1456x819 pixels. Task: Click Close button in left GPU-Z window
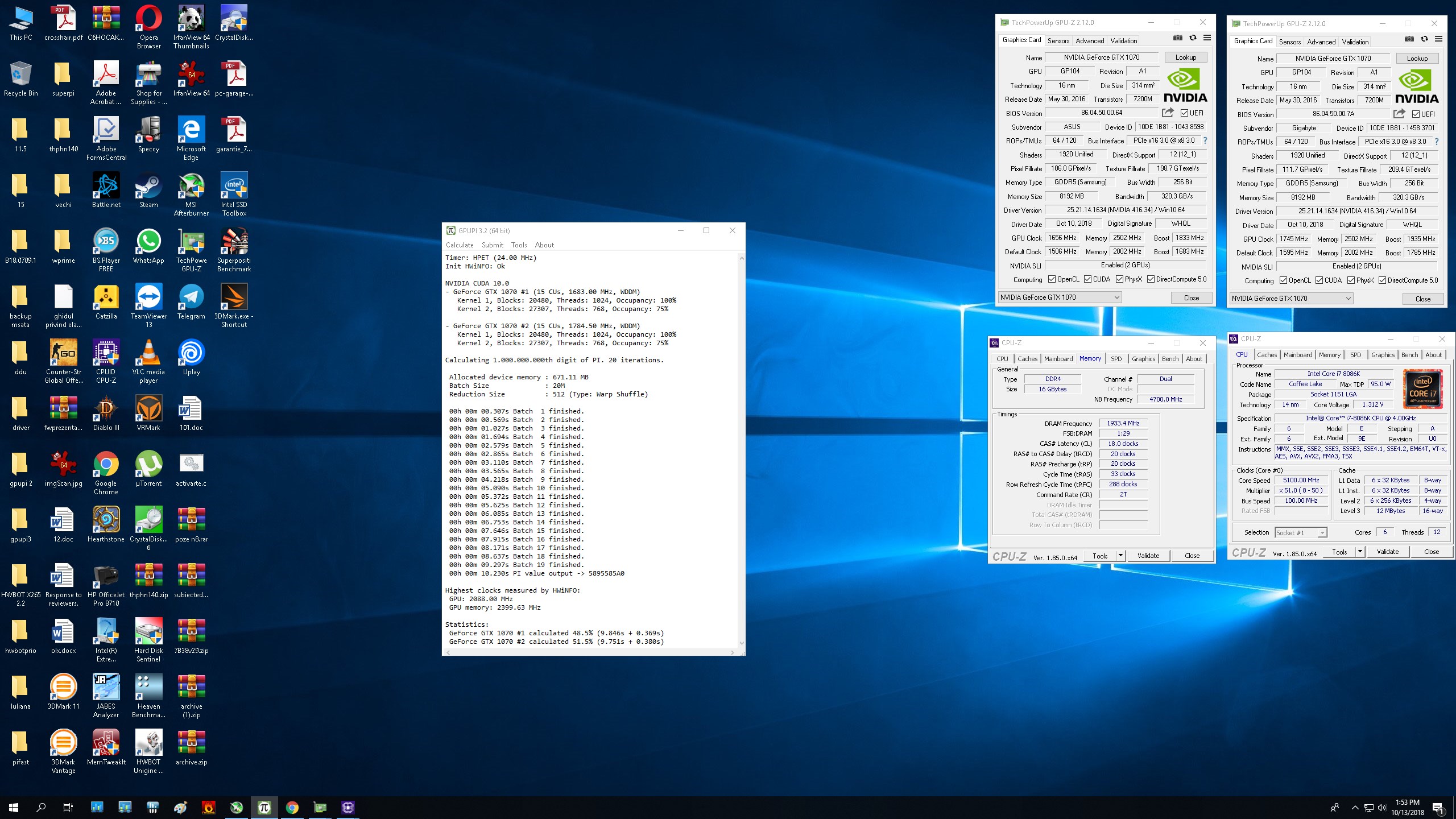(1191, 297)
